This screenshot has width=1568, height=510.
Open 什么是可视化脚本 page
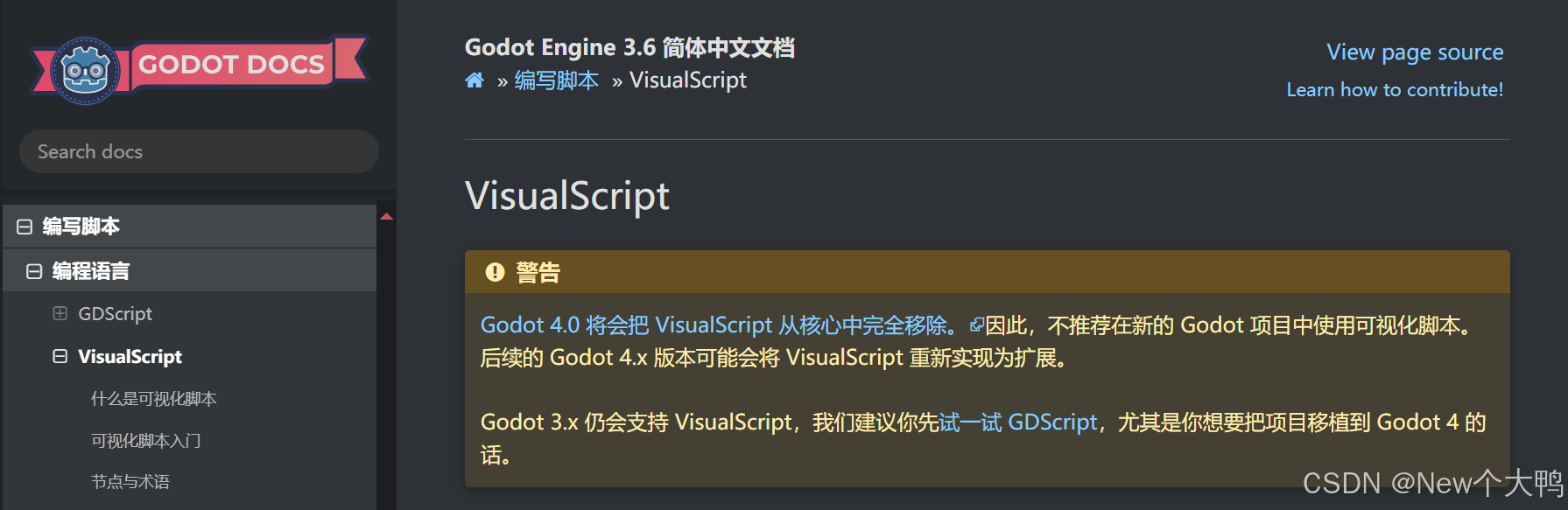tap(154, 399)
